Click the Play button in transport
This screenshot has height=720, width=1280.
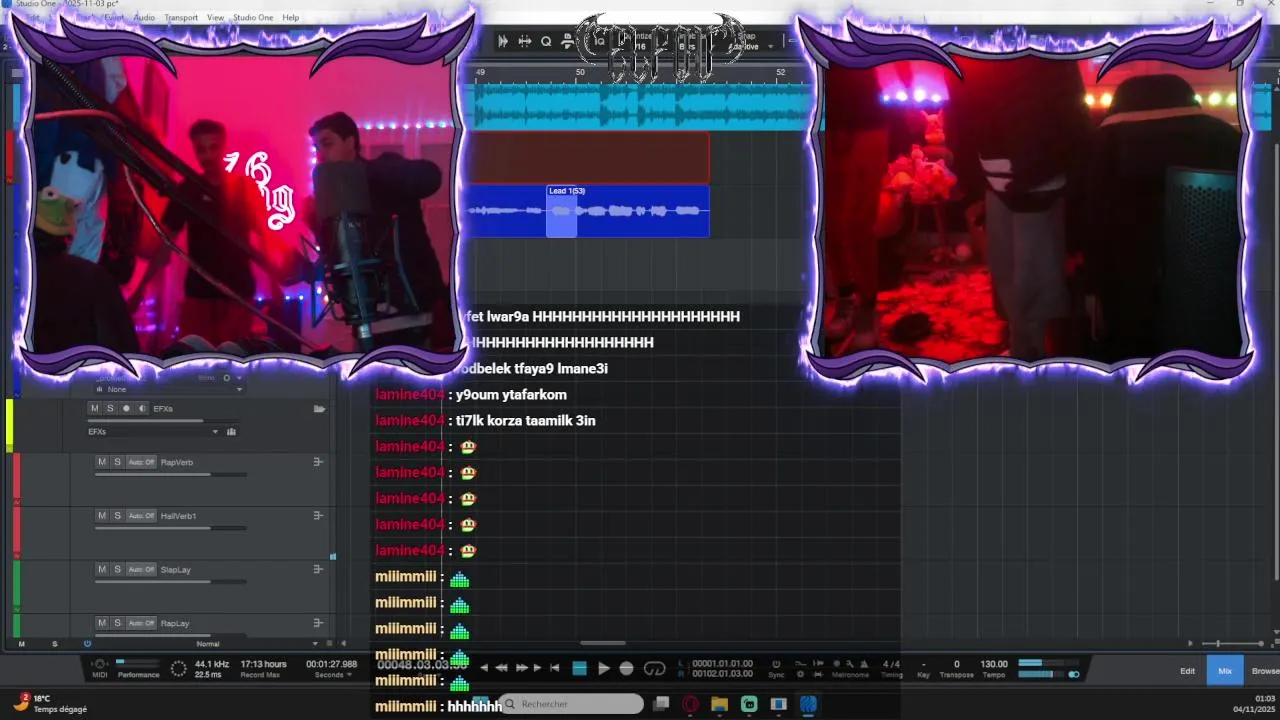click(x=603, y=668)
